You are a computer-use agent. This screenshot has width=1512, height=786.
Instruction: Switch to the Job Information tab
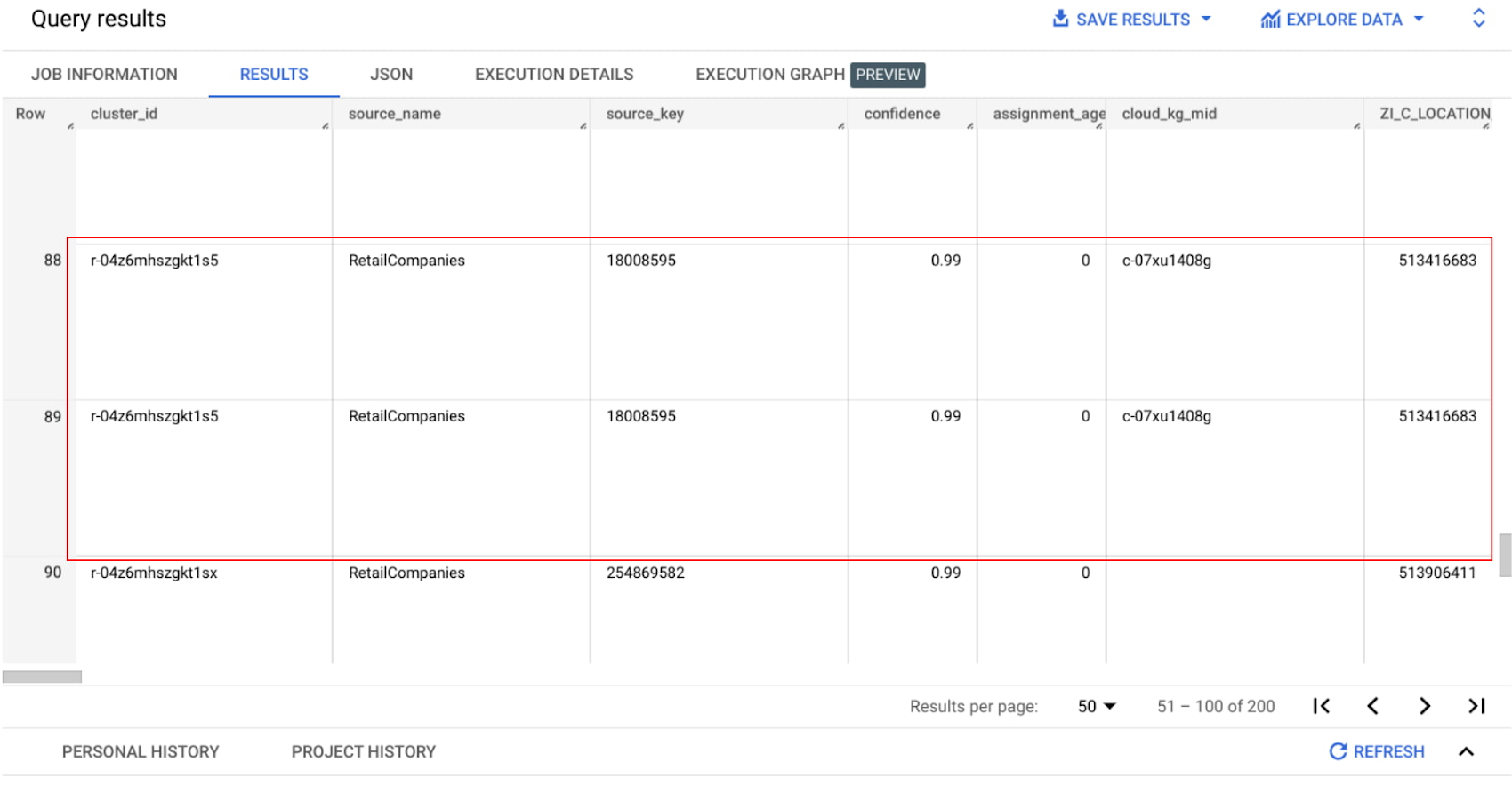[104, 75]
